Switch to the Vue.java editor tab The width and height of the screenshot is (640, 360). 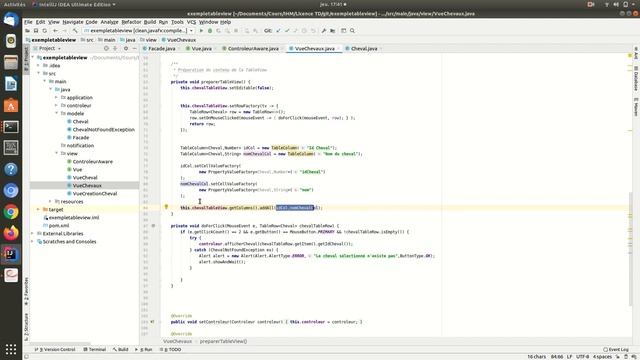pos(201,49)
